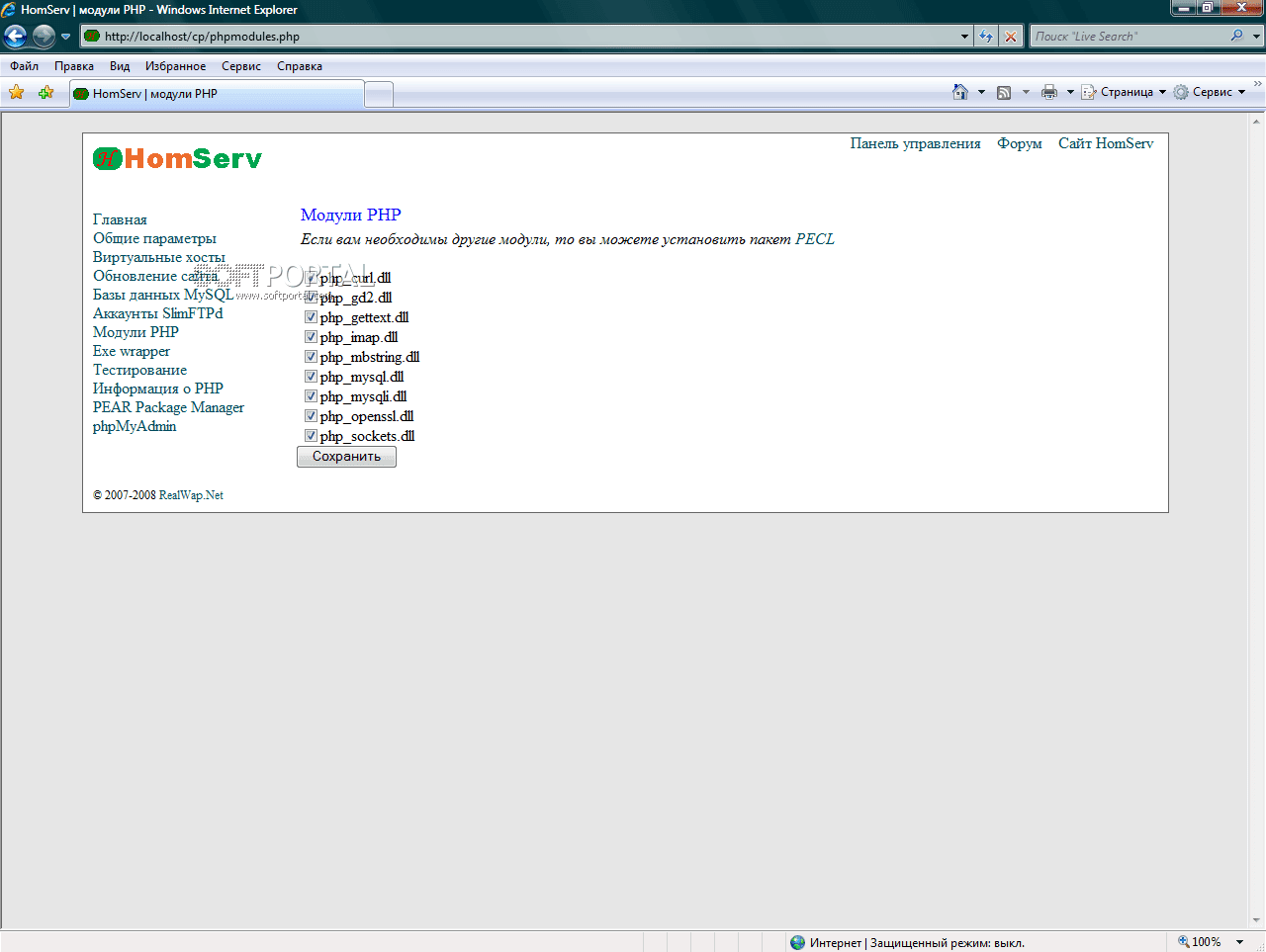Open the Вид menu
This screenshot has height=952, width=1266.
point(120,66)
